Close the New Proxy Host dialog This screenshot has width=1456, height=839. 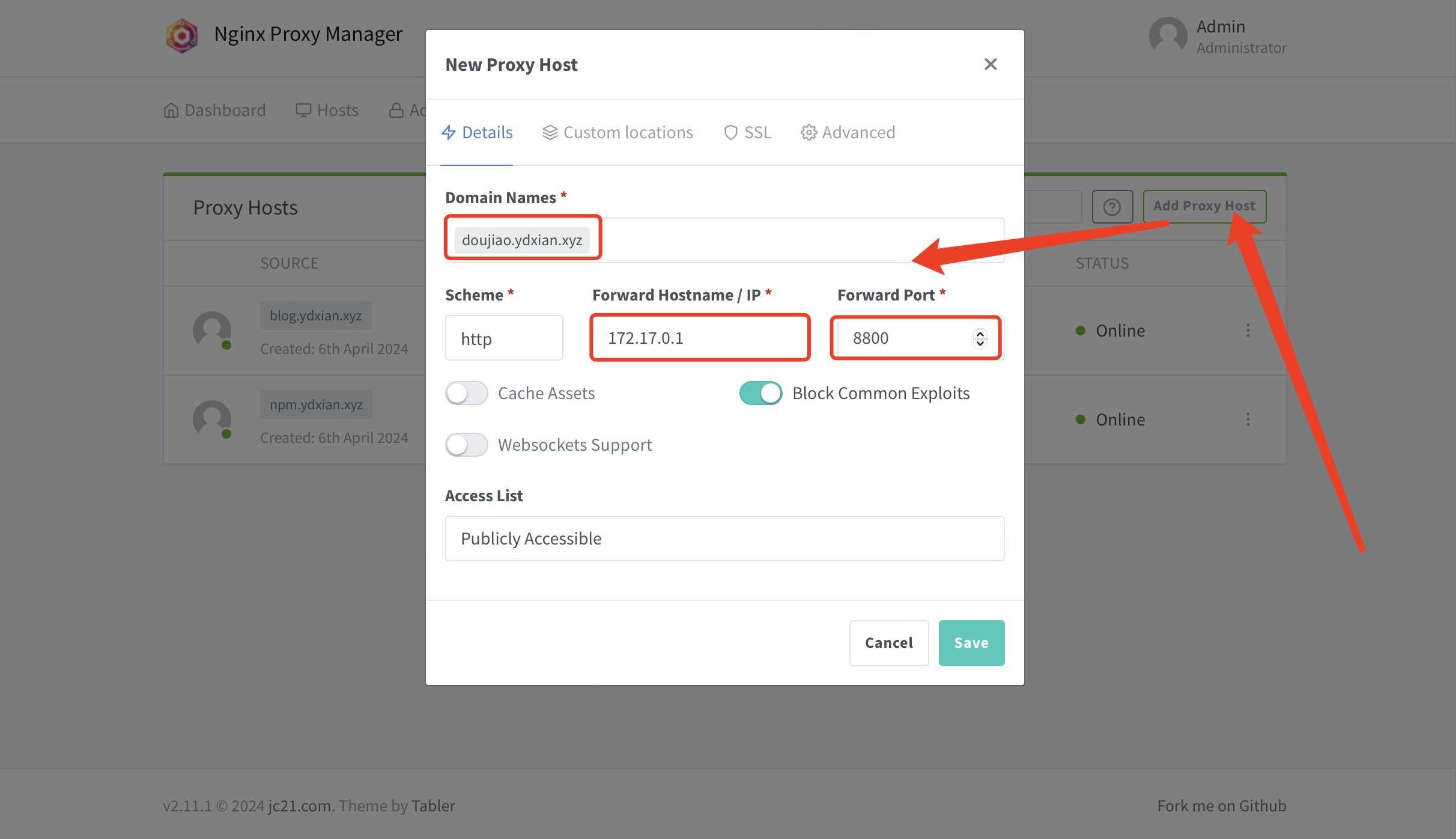(x=990, y=64)
